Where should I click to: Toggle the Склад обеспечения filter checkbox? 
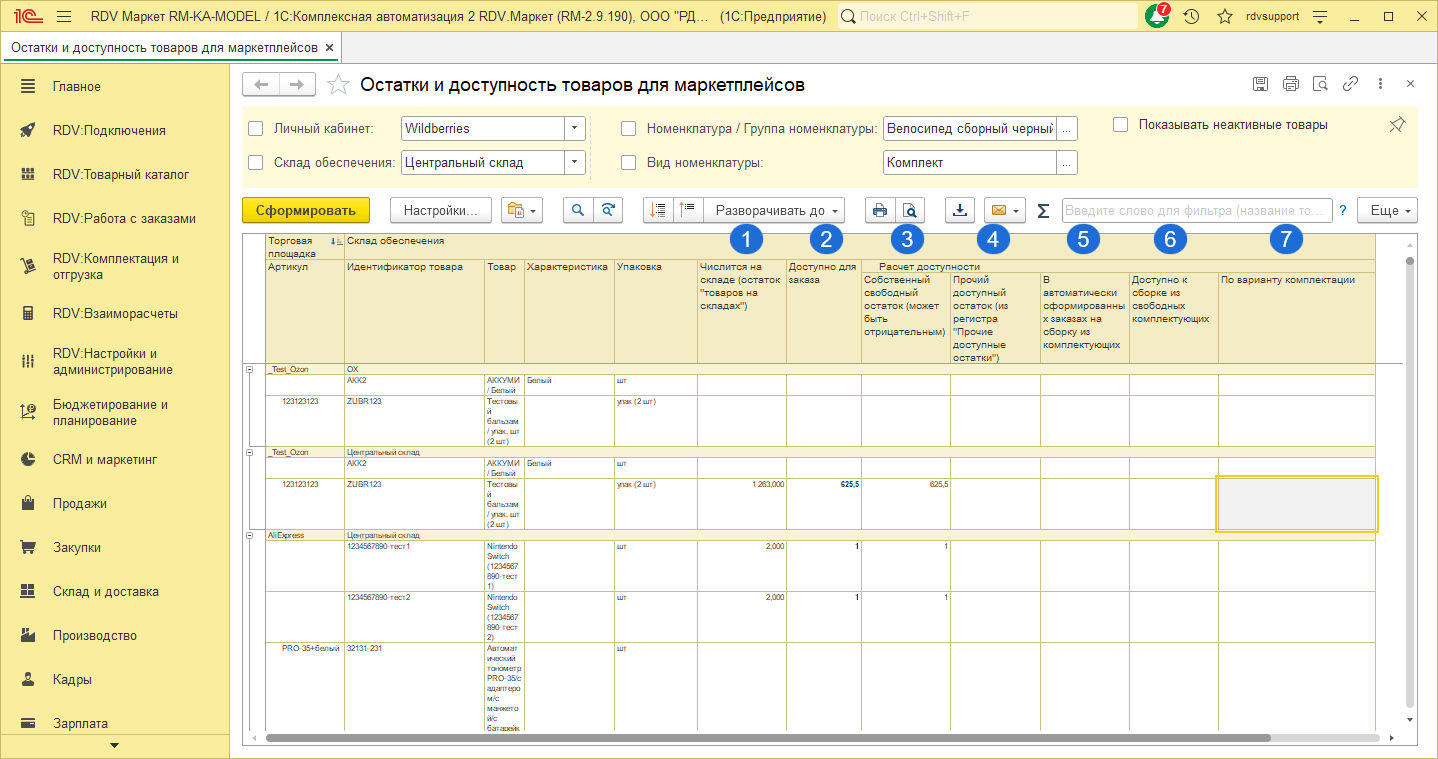click(x=256, y=163)
